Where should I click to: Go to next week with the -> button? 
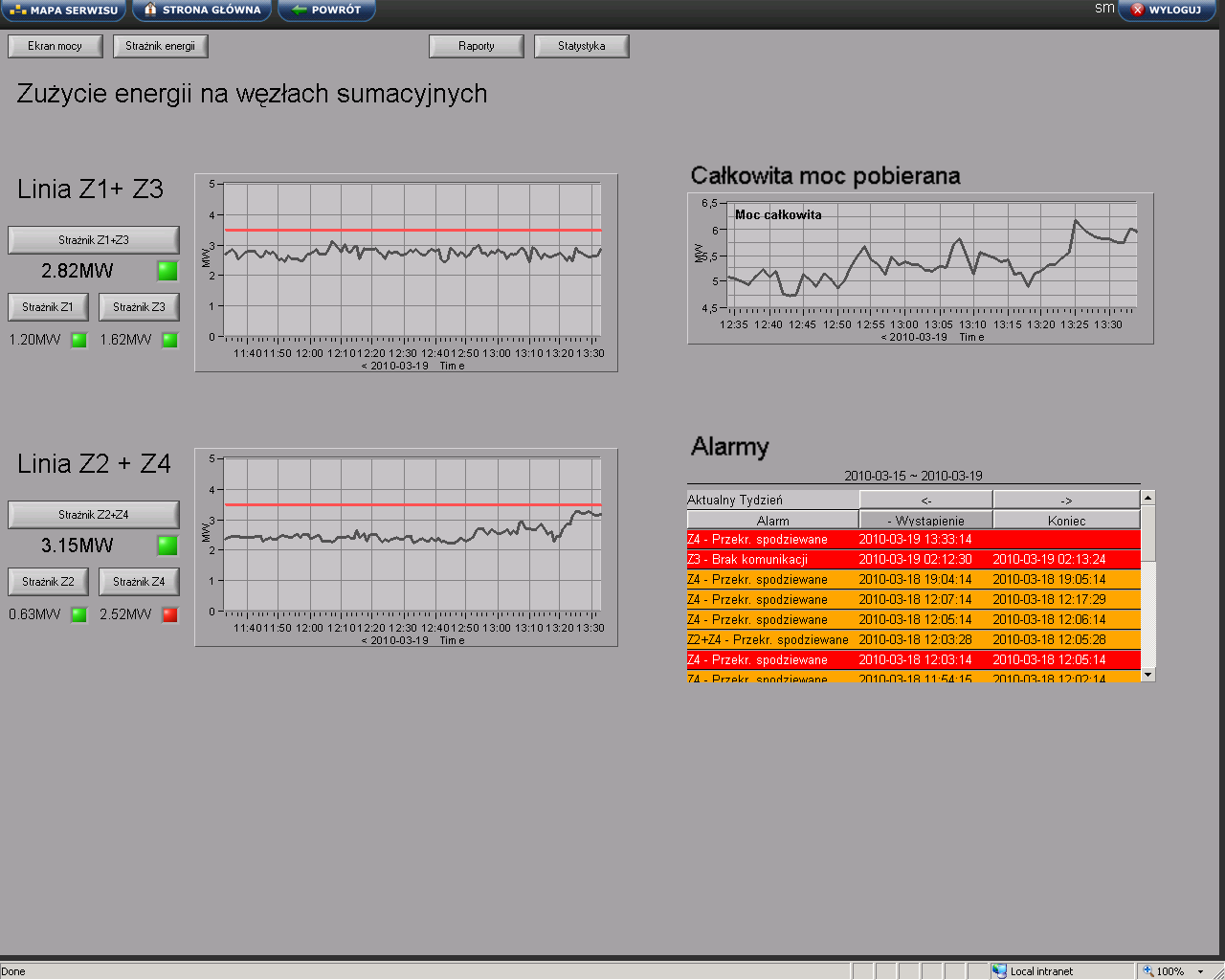point(1066,500)
